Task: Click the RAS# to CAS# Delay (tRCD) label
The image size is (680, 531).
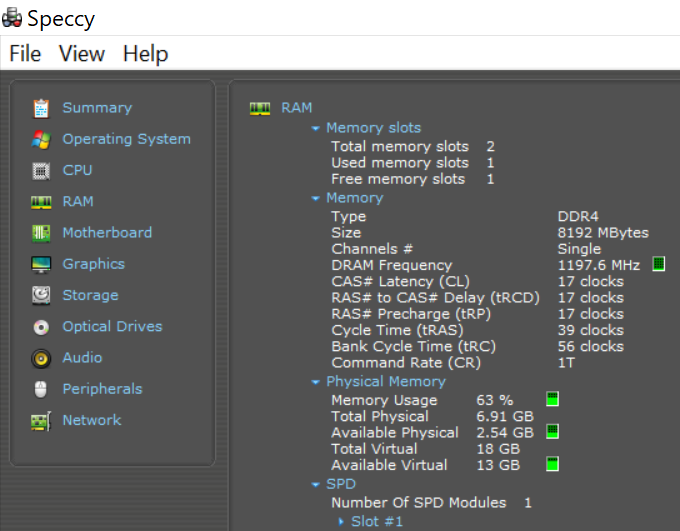Action: click(x=435, y=298)
